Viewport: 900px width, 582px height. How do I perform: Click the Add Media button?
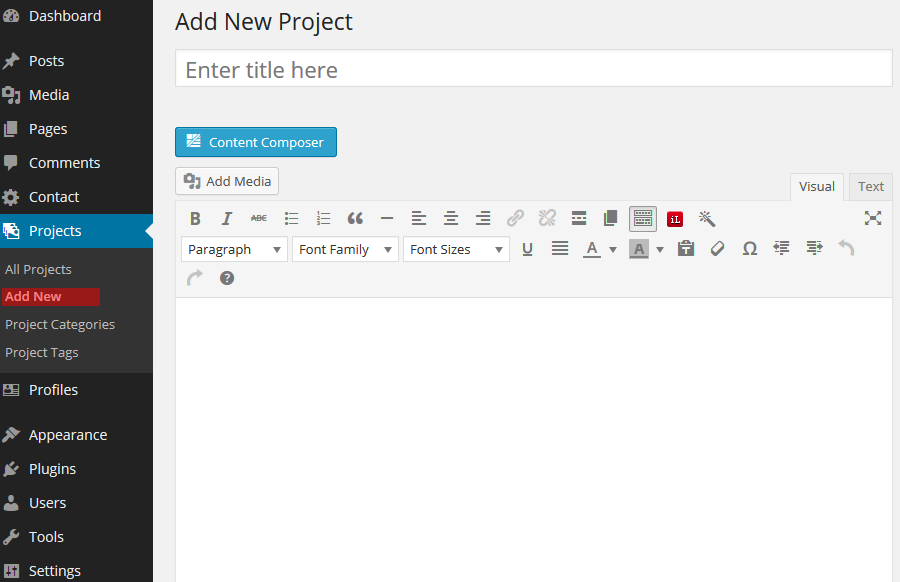(227, 181)
